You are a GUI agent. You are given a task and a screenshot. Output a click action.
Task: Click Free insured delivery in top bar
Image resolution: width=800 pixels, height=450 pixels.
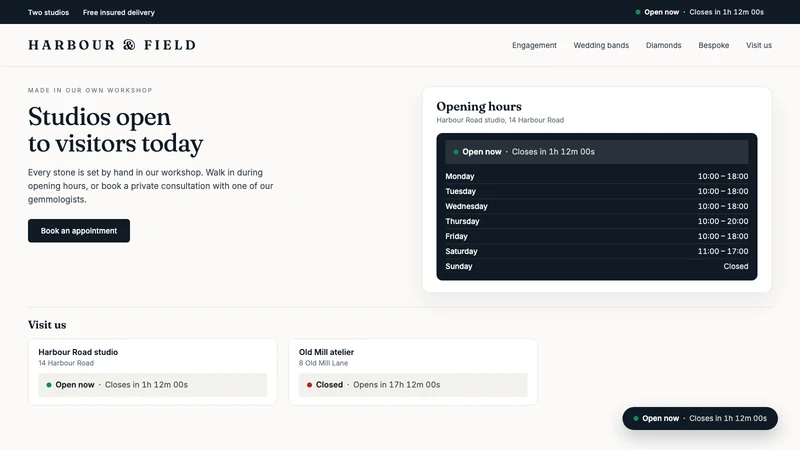pos(119,12)
